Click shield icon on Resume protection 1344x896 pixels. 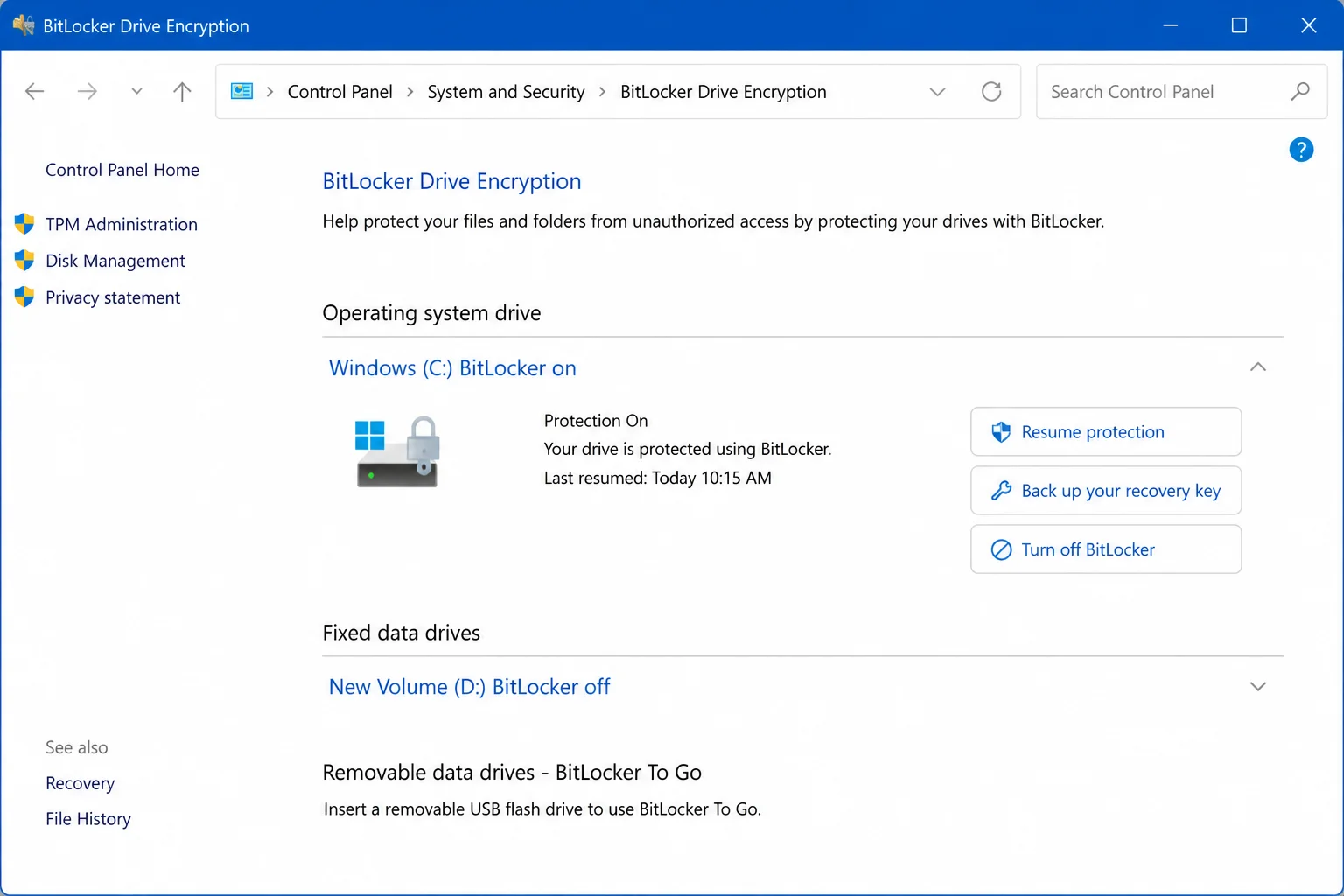(1001, 431)
